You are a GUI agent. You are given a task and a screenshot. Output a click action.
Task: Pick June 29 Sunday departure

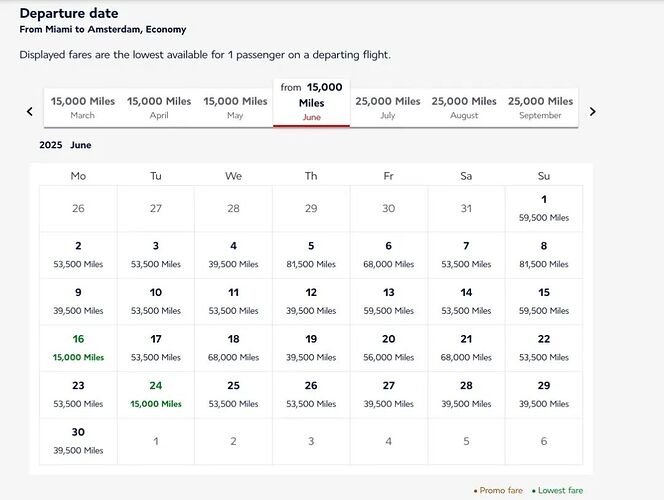point(543,394)
